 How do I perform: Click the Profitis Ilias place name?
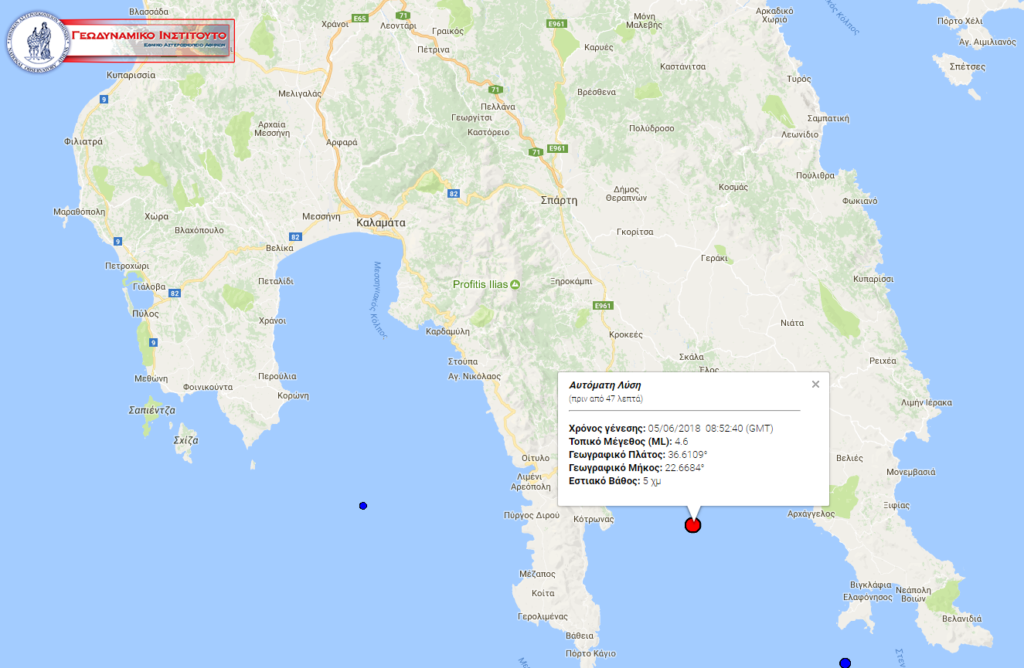coord(480,284)
